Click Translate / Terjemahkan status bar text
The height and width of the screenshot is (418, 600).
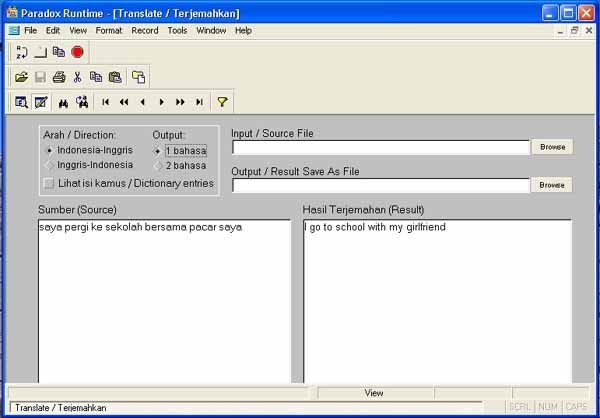[60, 408]
